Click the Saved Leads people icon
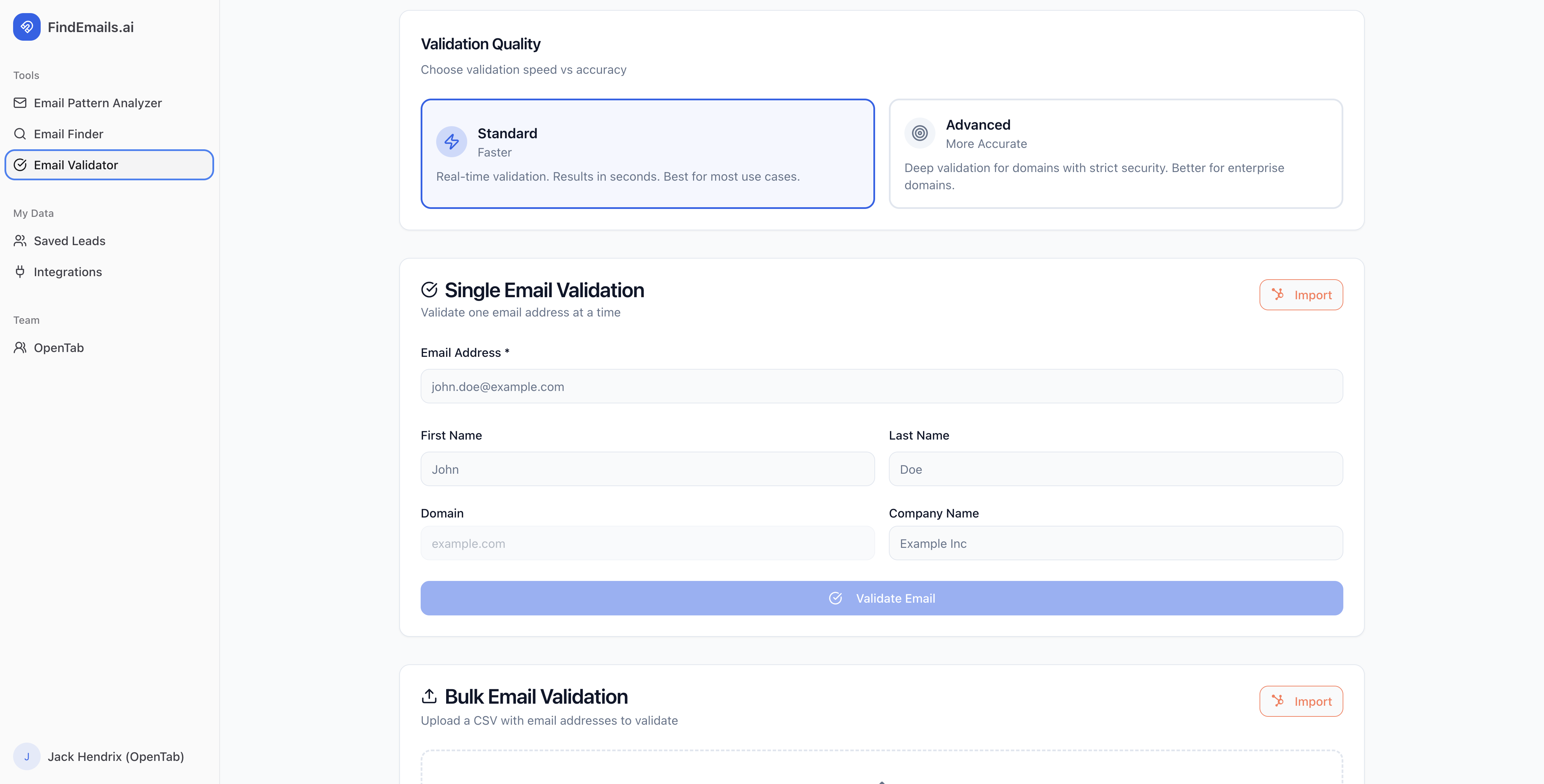This screenshot has height=784, width=1544. 20,240
